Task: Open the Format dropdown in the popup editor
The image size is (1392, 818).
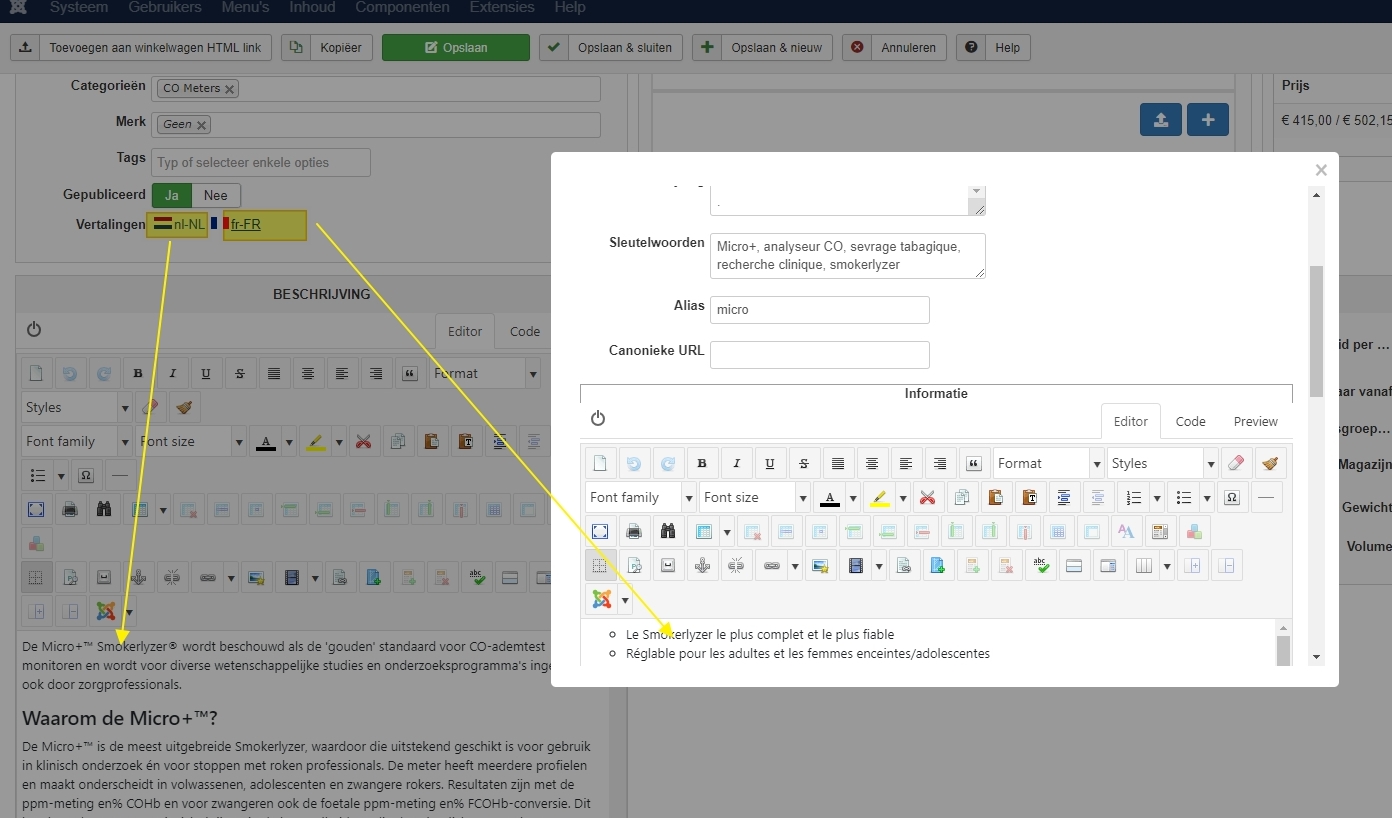Action: [1048, 463]
